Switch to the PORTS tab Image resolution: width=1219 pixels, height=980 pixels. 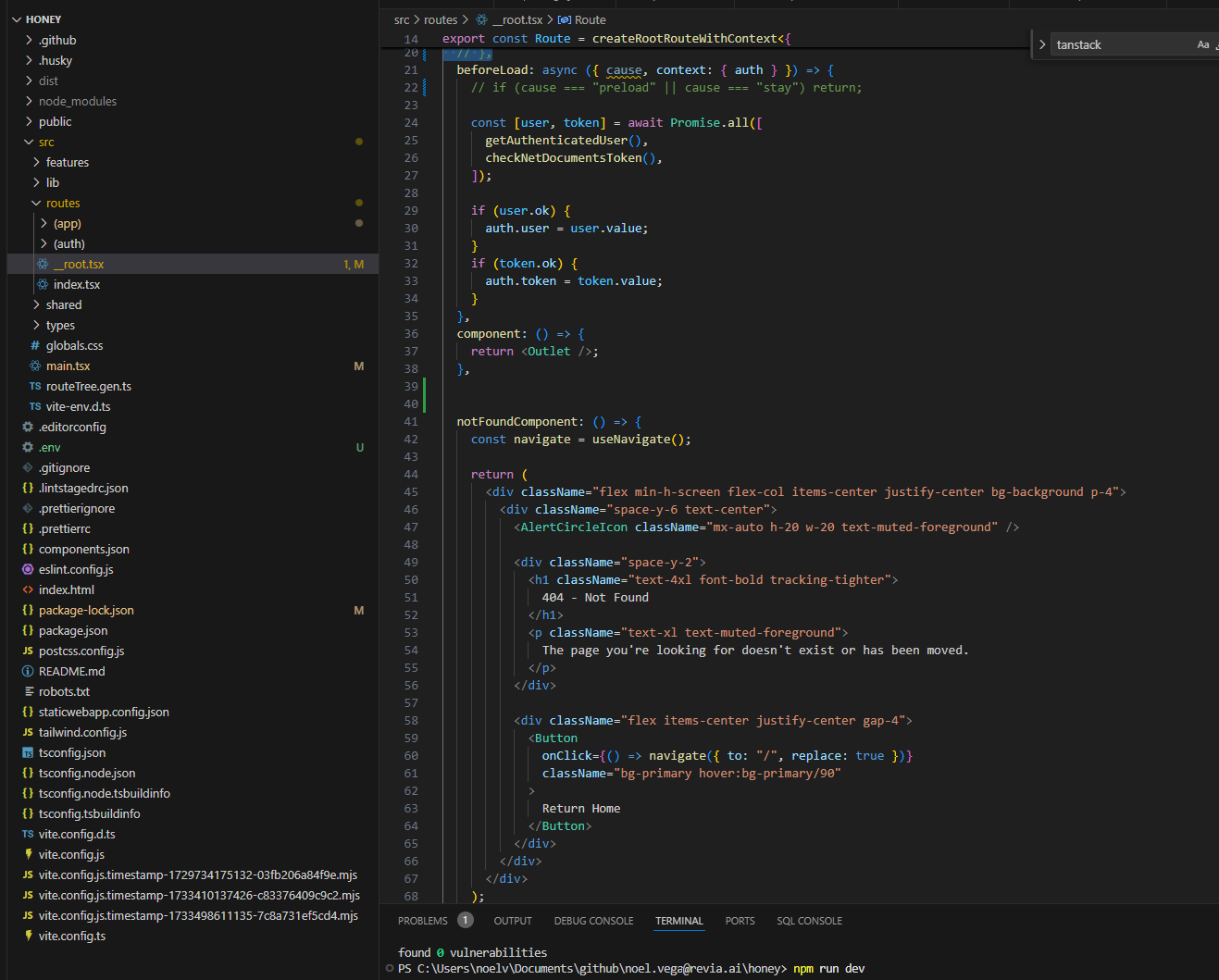tap(740, 921)
